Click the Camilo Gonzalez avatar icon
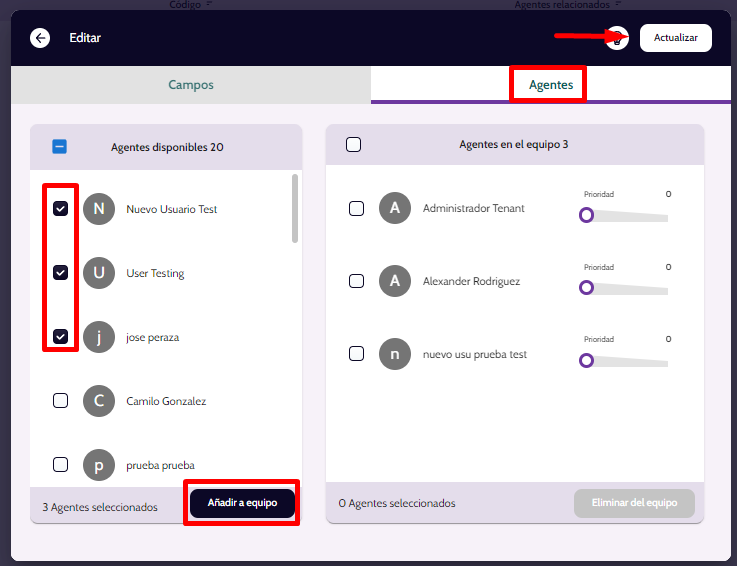 point(98,401)
